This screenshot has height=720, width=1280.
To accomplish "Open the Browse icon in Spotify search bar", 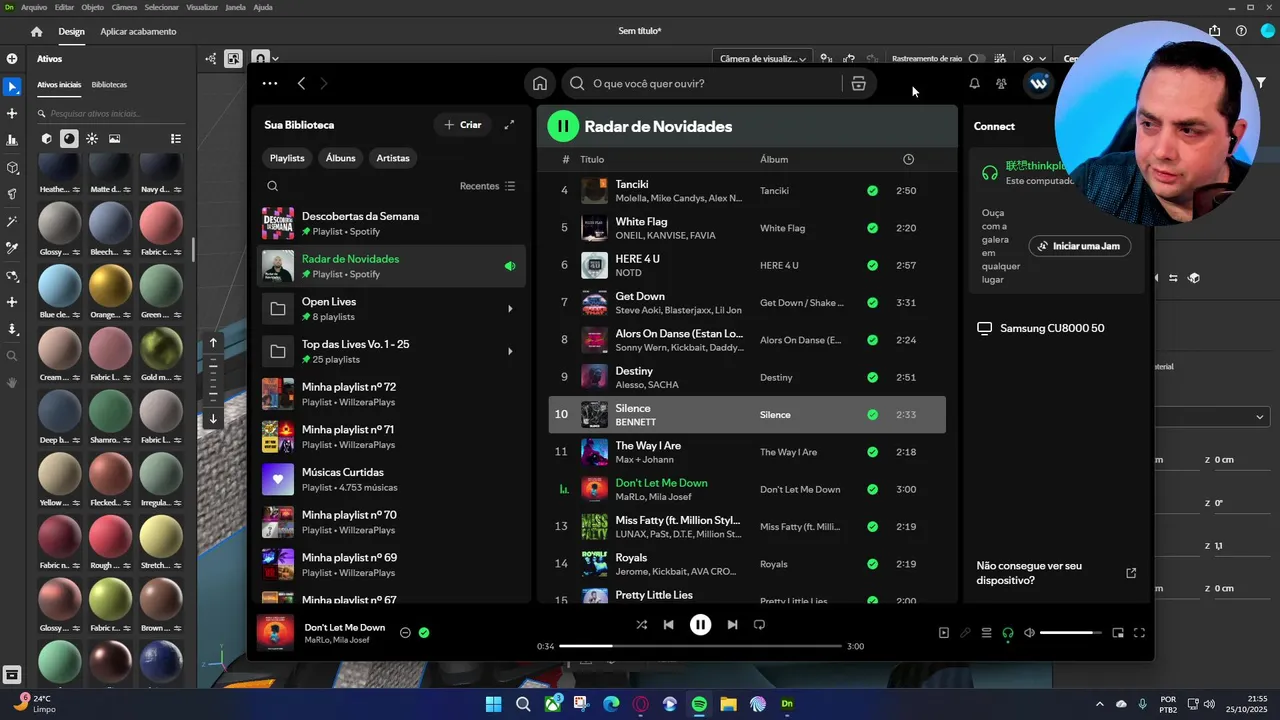I will point(858,84).
